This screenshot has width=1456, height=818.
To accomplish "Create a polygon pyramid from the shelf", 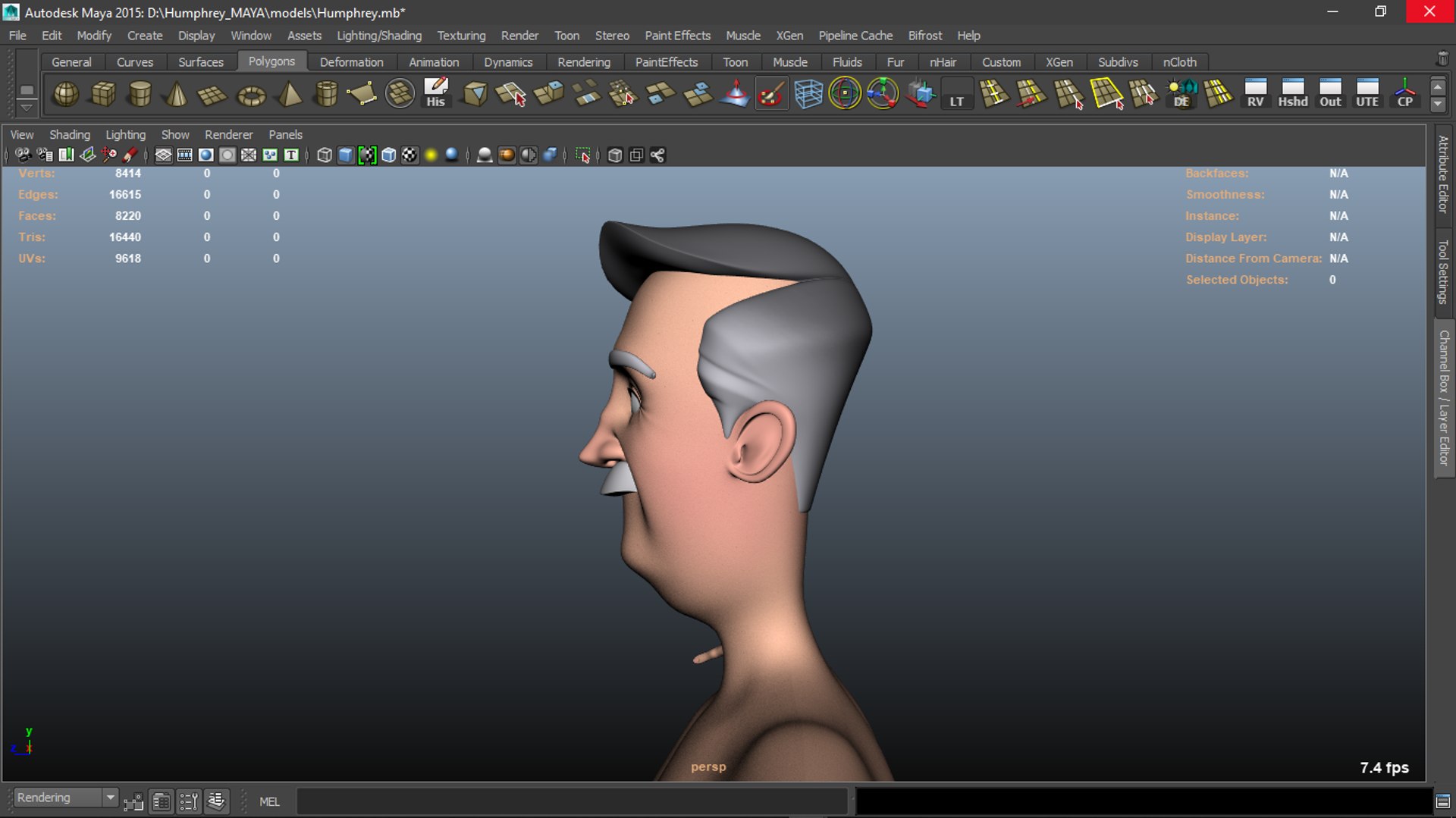I will click(289, 94).
